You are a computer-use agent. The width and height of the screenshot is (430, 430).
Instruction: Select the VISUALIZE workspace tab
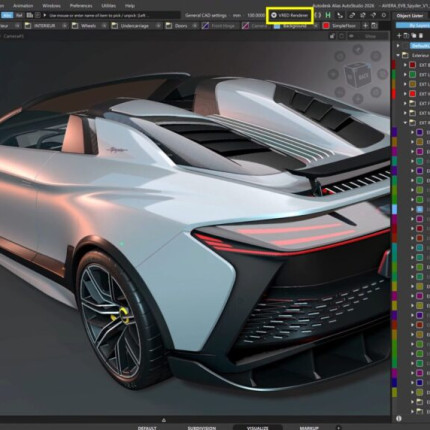pyautogui.click(x=257, y=428)
